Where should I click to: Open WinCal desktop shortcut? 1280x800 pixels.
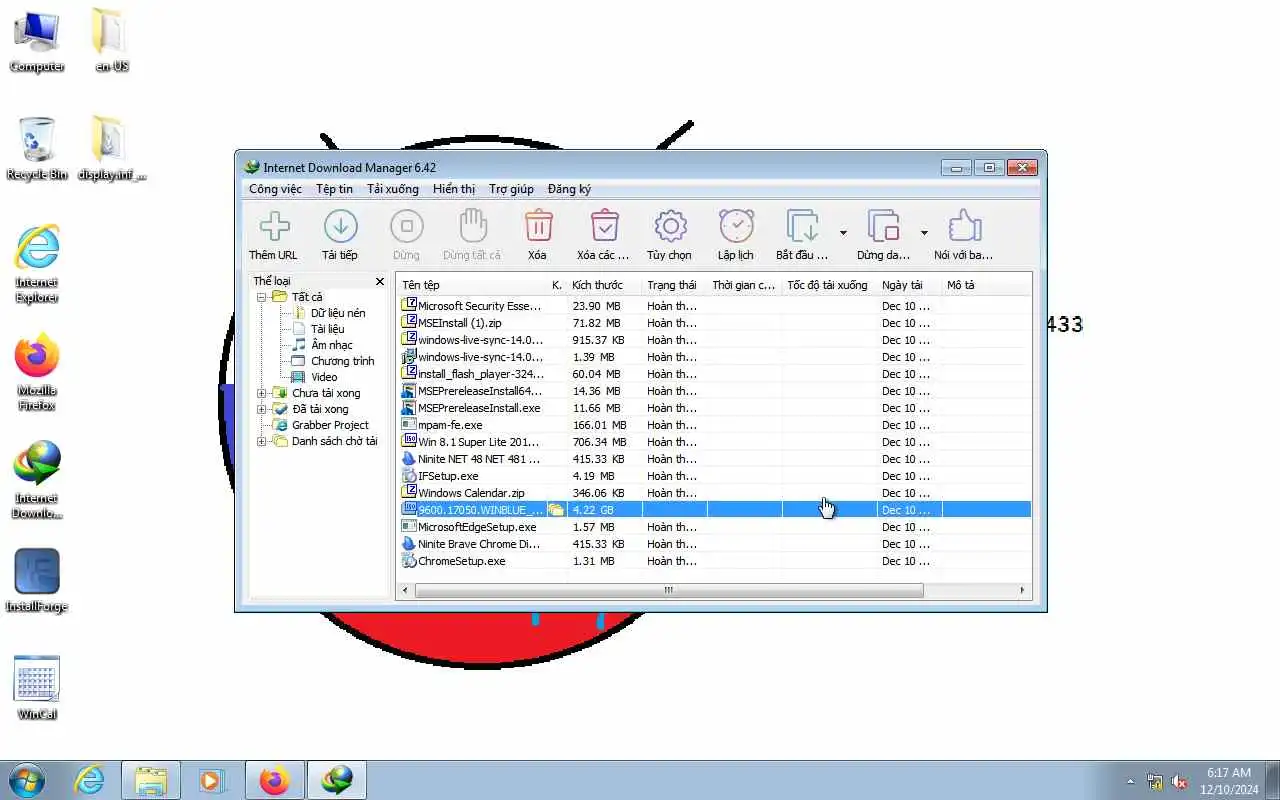point(37,688)
